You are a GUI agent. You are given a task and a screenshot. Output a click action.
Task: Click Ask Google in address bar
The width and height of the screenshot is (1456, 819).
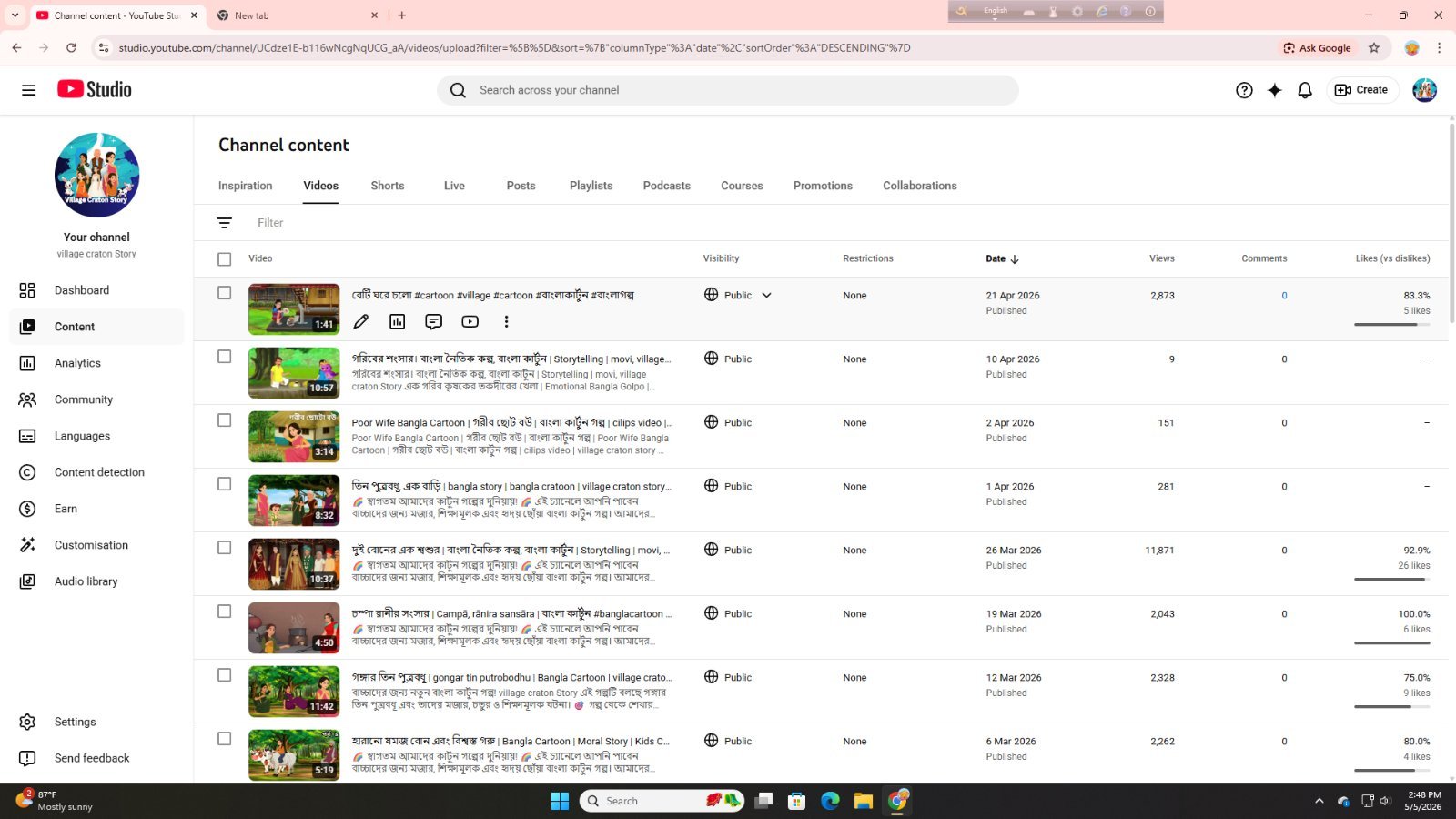(x=1317, y=48)
